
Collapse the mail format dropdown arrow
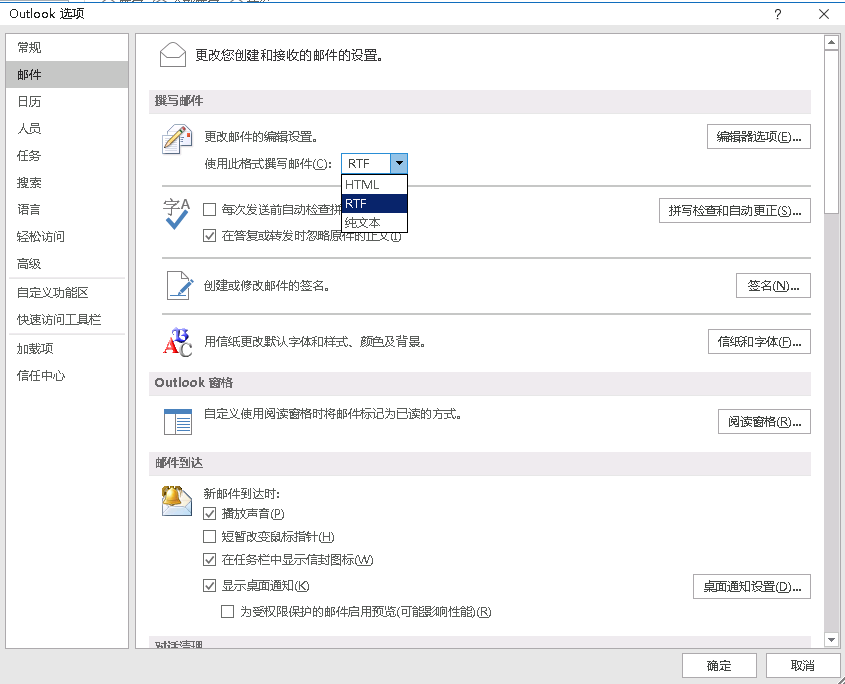pyautogui.click(x=399, y=163)
